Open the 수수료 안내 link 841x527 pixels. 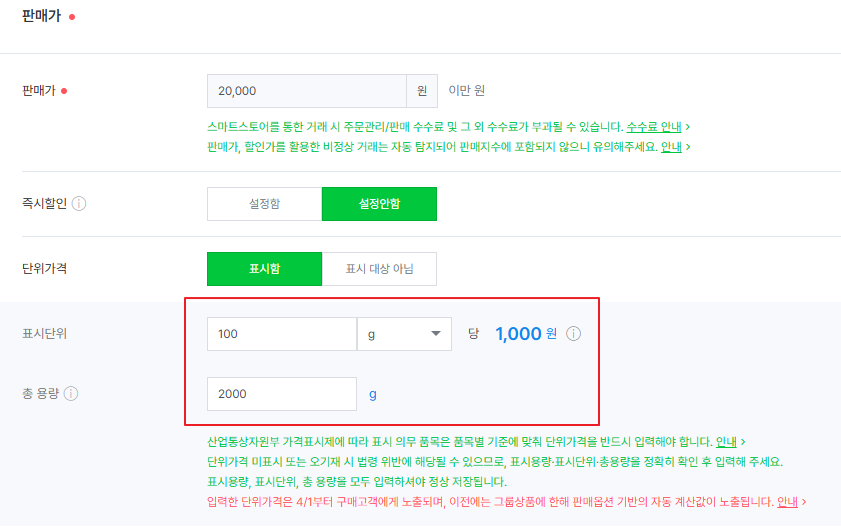tap(653, 127)
